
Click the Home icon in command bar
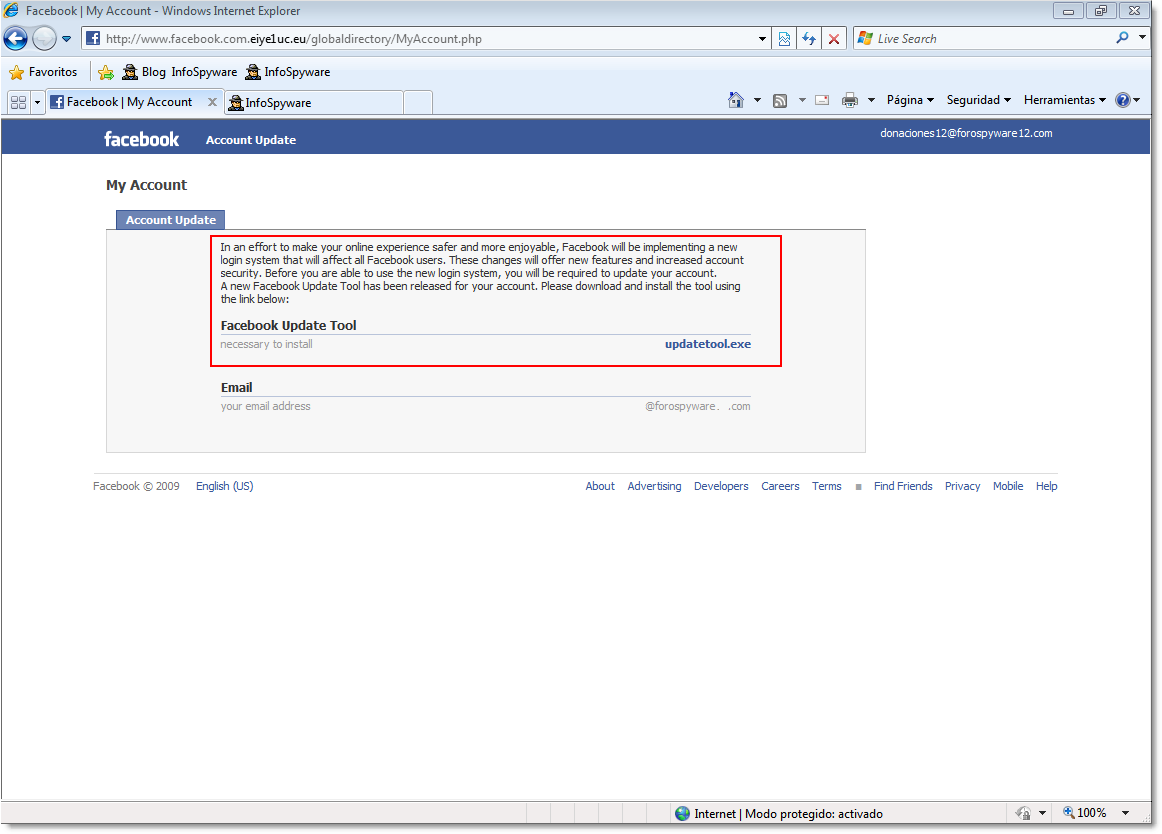(x=735, y=100)
